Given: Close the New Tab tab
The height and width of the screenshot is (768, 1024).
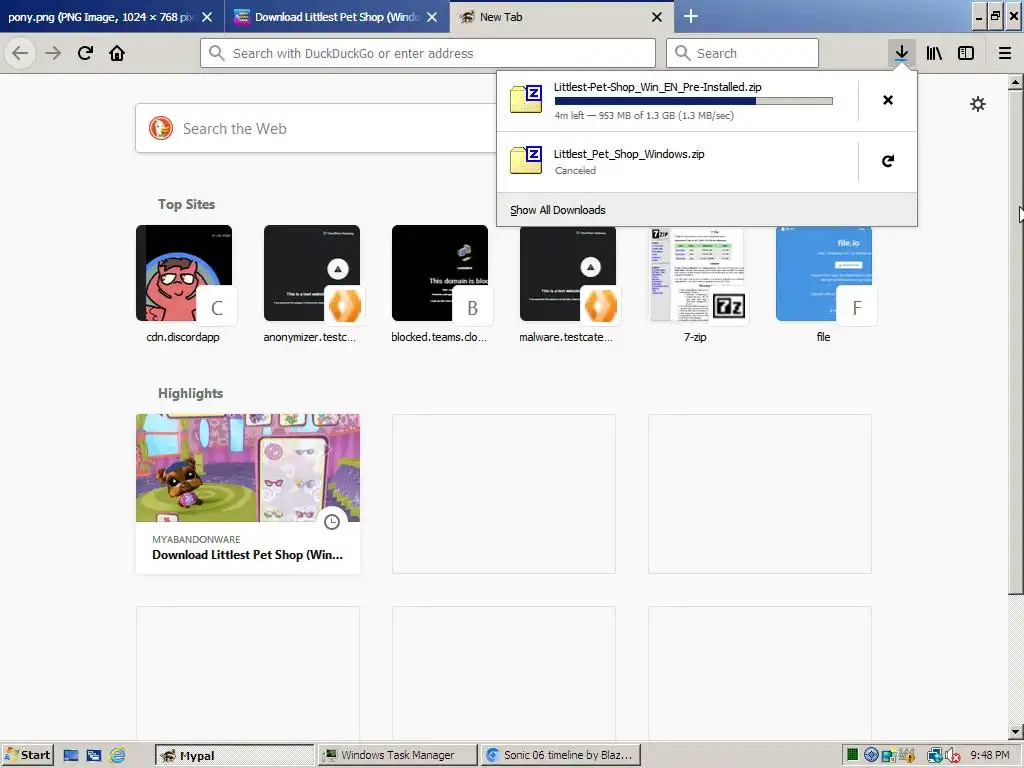Looking at the screenshot, I should coord(657,17).
